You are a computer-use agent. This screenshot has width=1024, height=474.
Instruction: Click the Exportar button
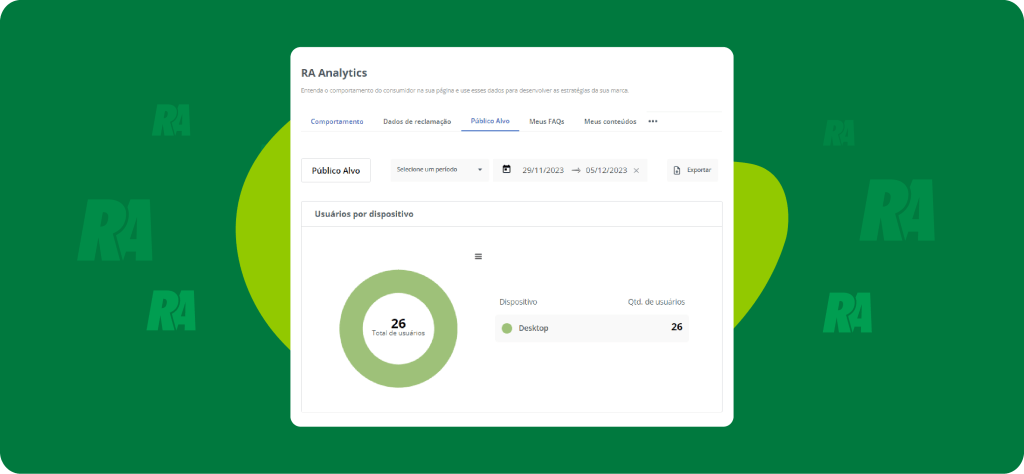coord(692,170)
